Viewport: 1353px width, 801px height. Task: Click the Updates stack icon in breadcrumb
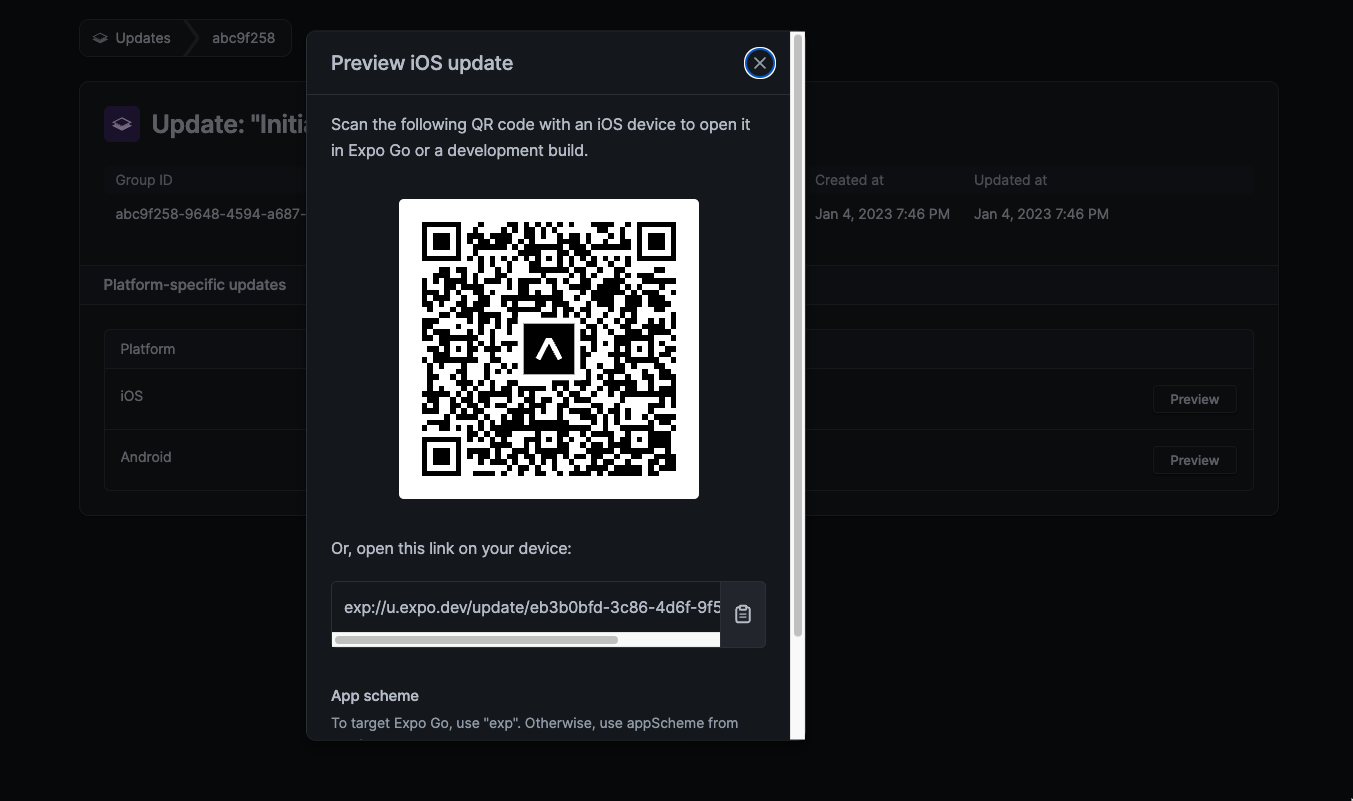click(100, 38)
